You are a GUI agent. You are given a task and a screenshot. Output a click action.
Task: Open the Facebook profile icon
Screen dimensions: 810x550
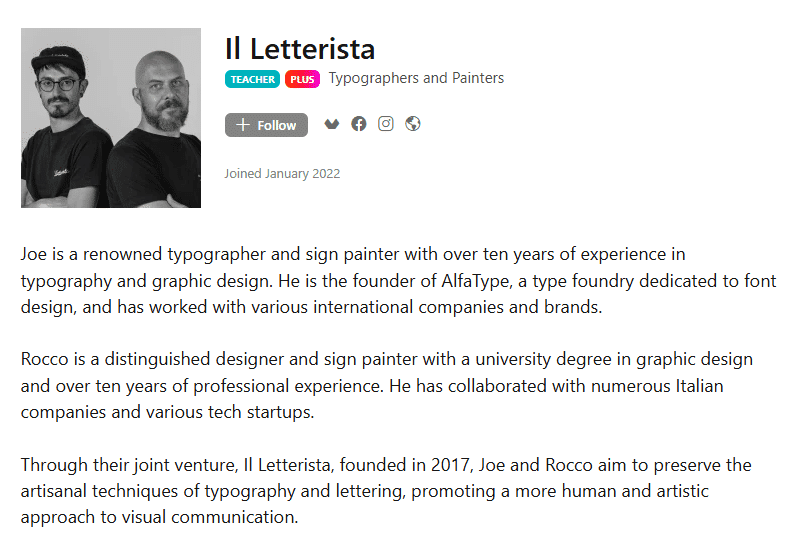[x=359, y=124]
